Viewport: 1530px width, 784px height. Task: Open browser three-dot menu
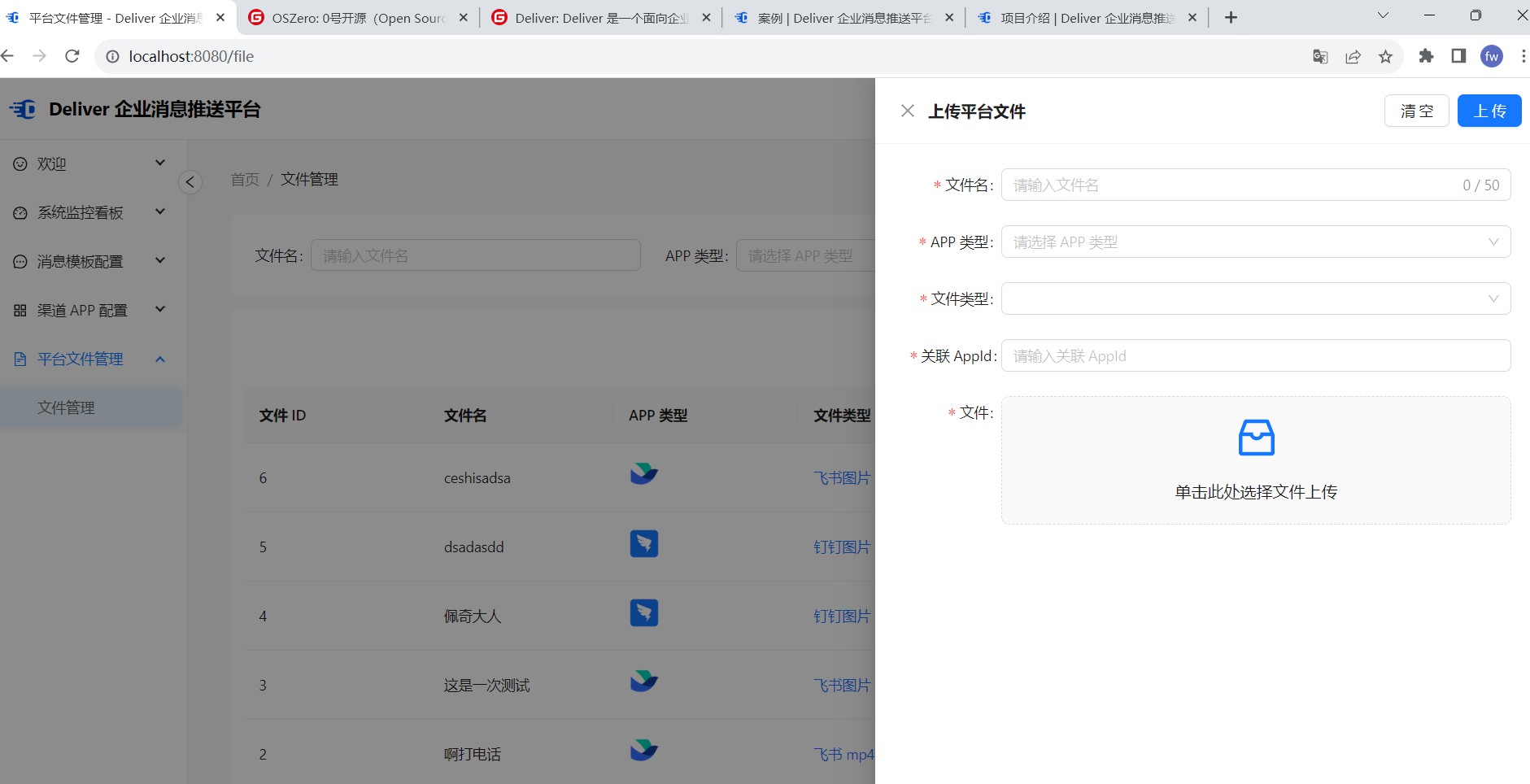(x=1523, y=55)
